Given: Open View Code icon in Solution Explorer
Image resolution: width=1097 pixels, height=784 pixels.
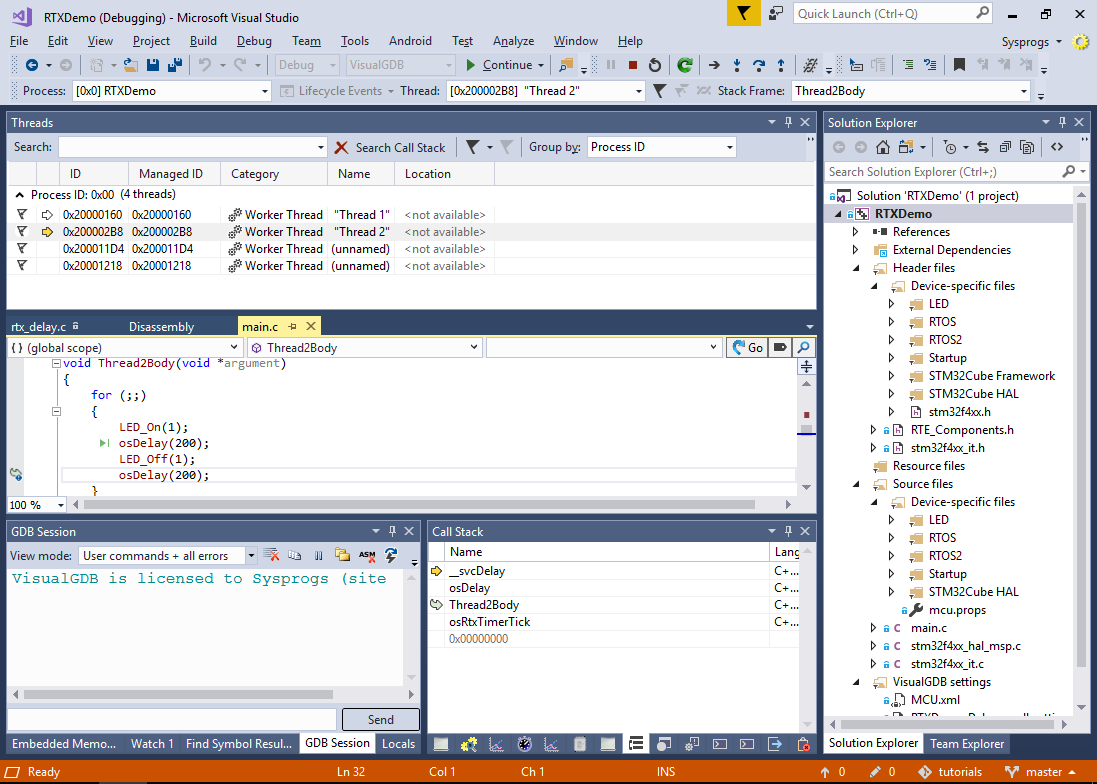Looking at the screenshot, I should 1057,147.
